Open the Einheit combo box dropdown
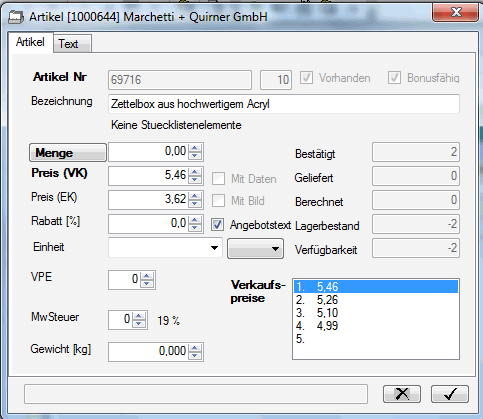This screenshot has height=419, width=483. coord(214,248)
